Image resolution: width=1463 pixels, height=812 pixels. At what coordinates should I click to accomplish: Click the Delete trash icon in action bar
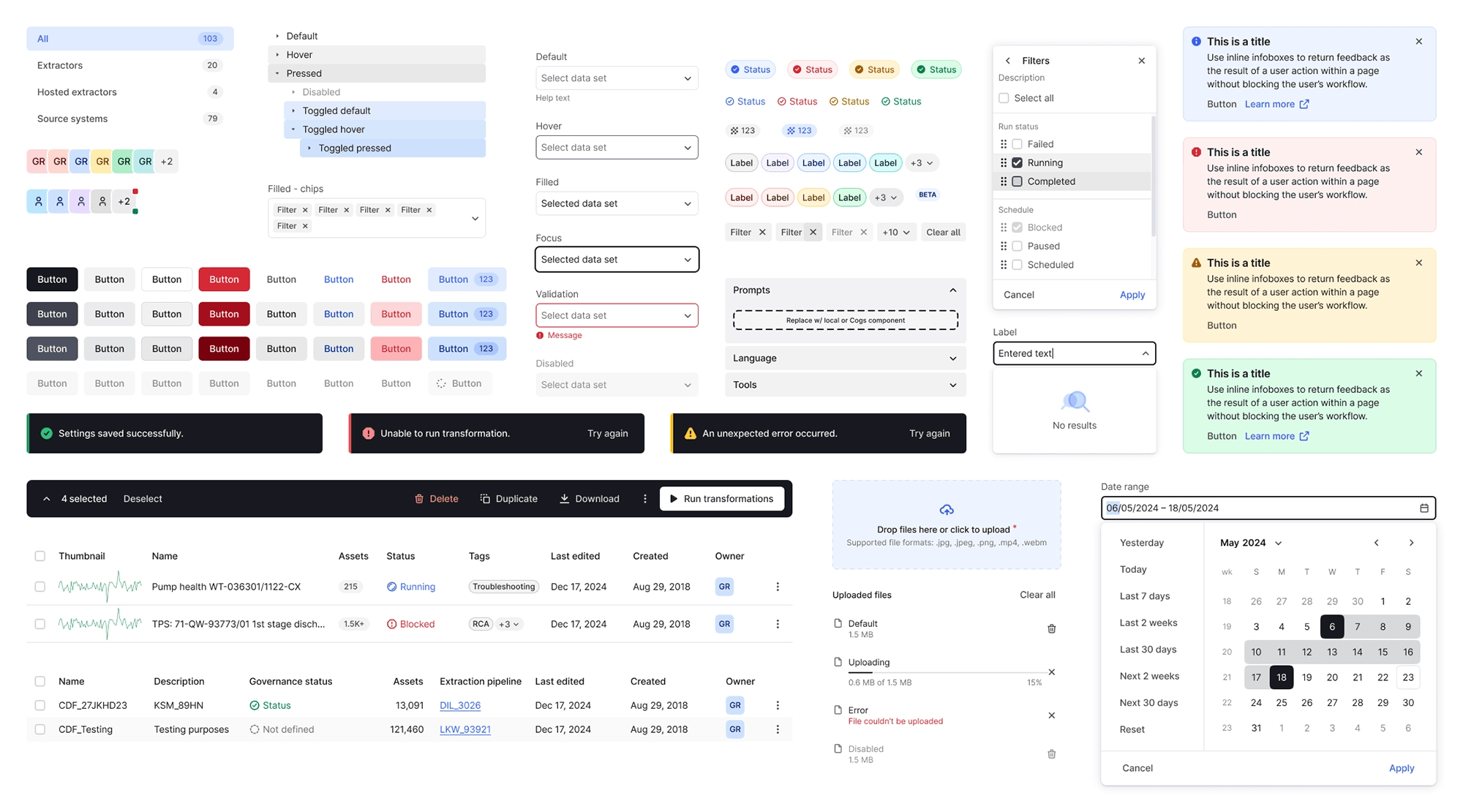pos(419,499)
